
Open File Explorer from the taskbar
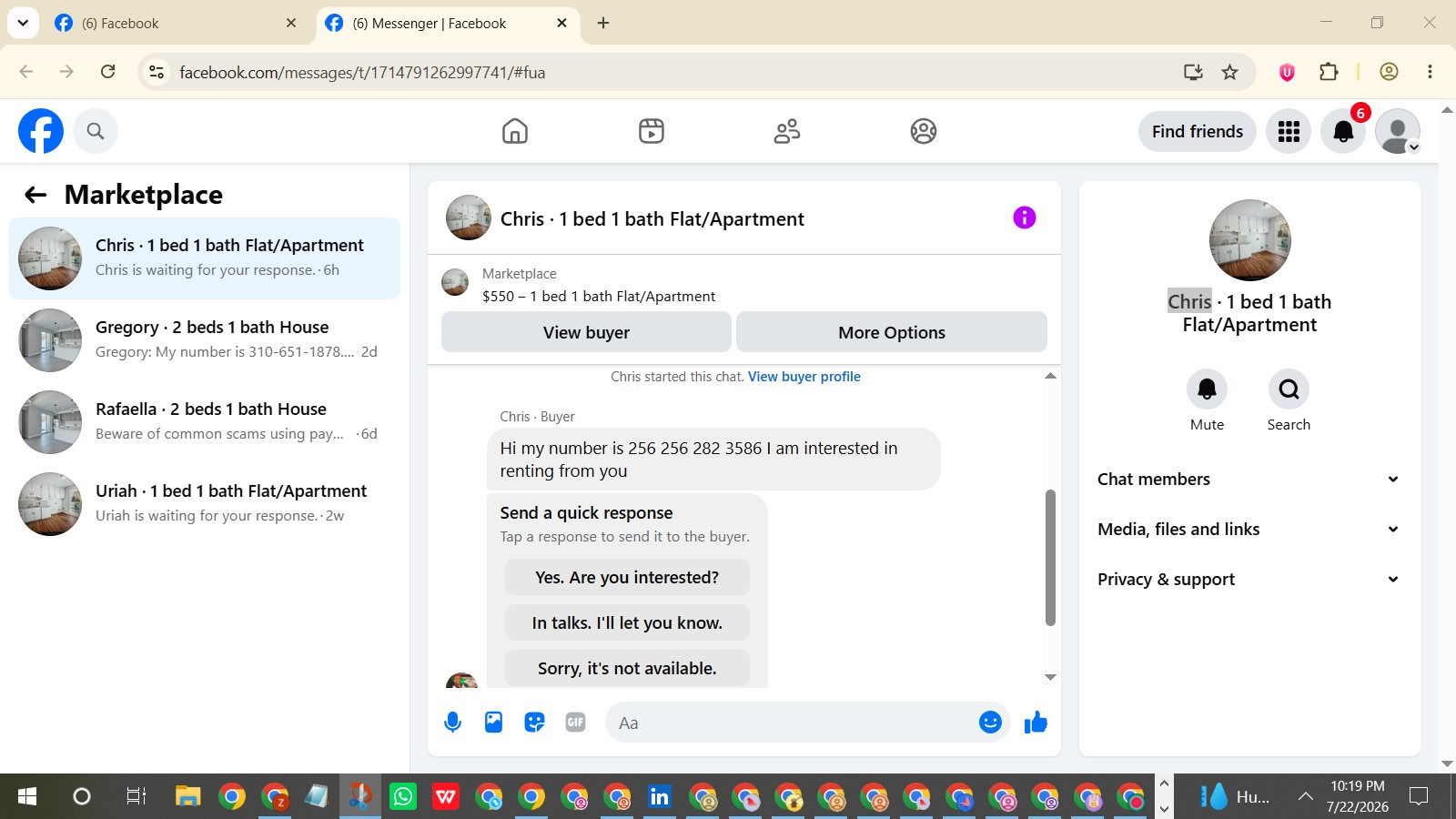point(188,797)
